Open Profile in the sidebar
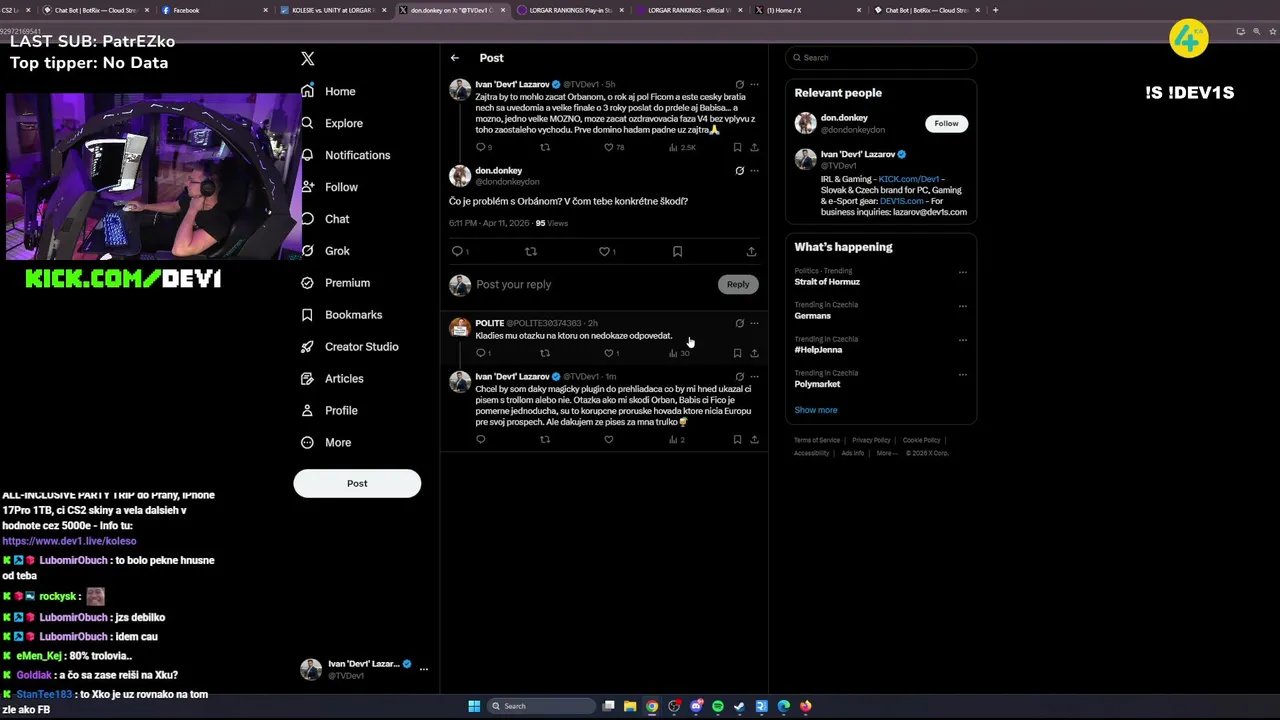The height and width of the screenshot is (720, 1280). [x=328, y=411]
